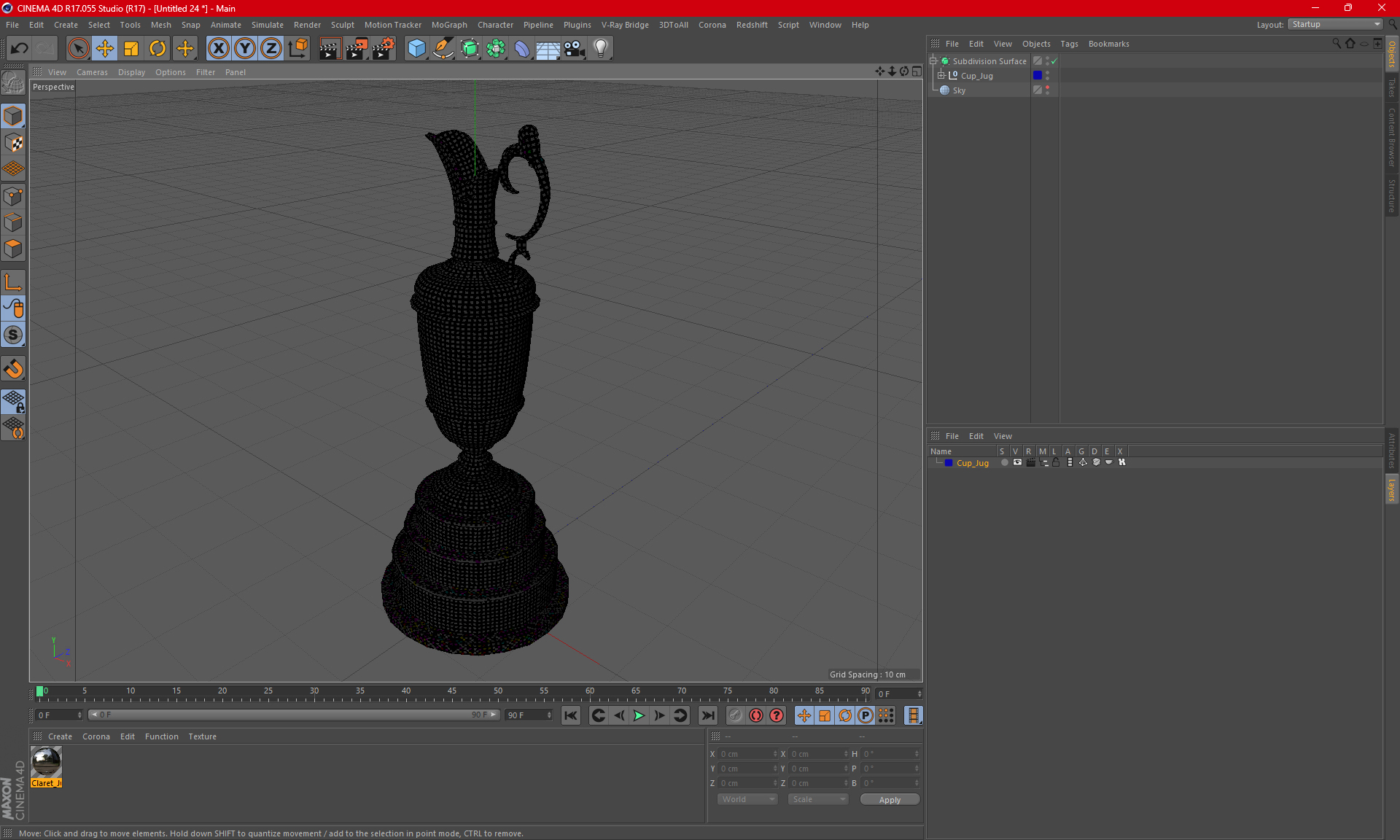1400x840 pixels.
Task: Switch to Texture mode icon
Action: coord(13,143)
